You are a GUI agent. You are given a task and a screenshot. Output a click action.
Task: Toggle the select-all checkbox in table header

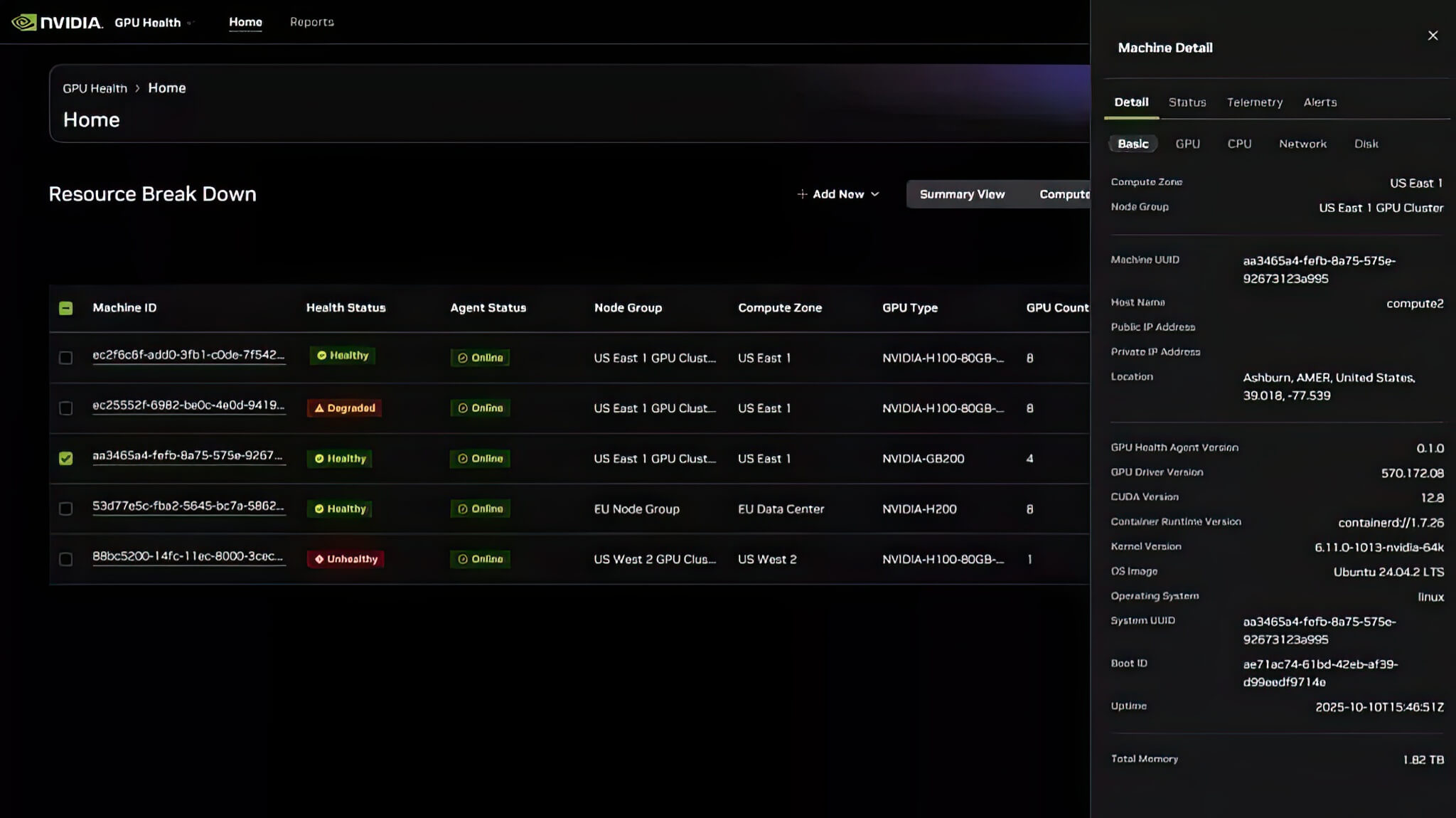[65, 308]
